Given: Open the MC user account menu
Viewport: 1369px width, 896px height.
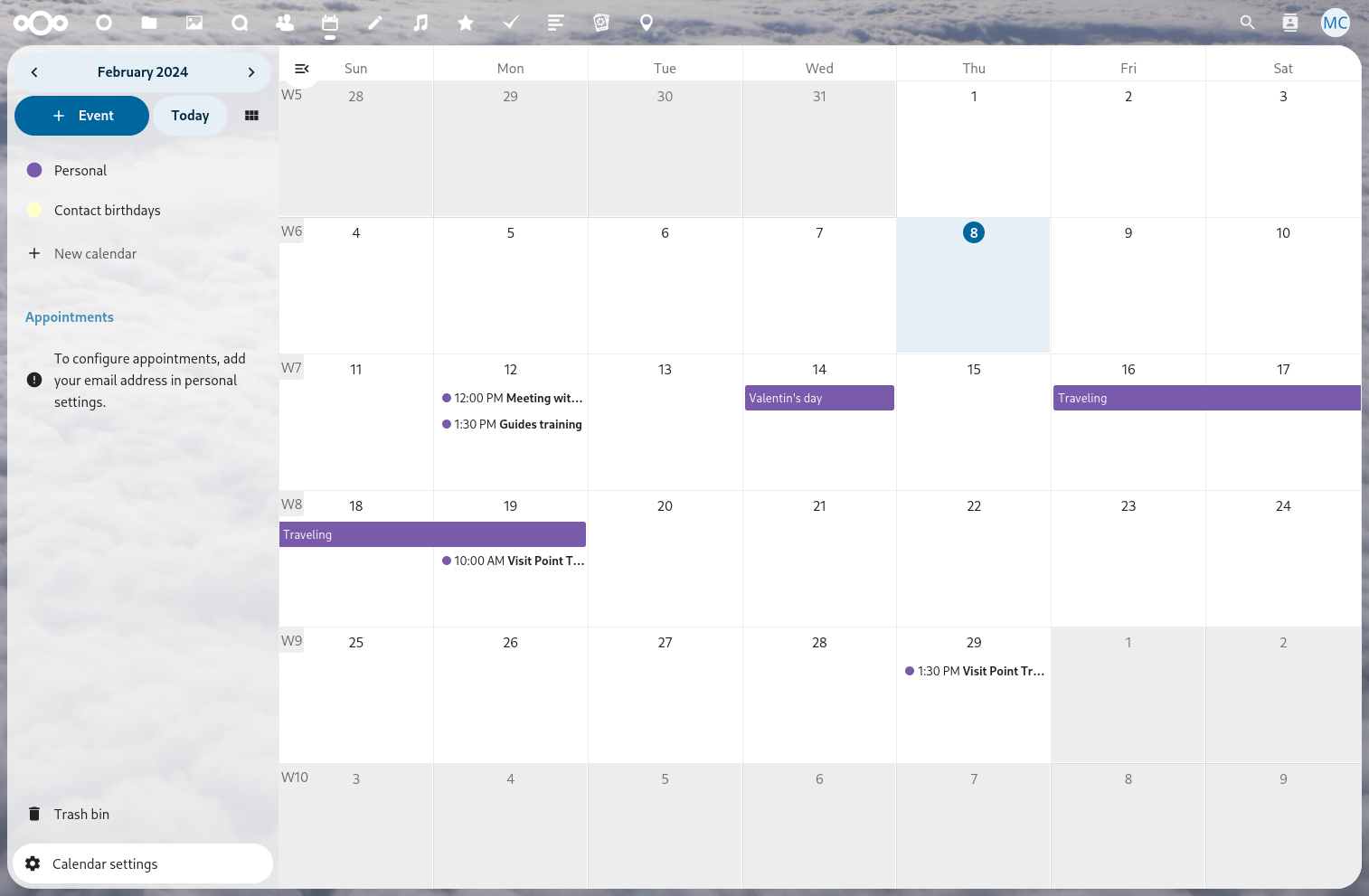Looking at the screenshot, I should pos(1335,23).
